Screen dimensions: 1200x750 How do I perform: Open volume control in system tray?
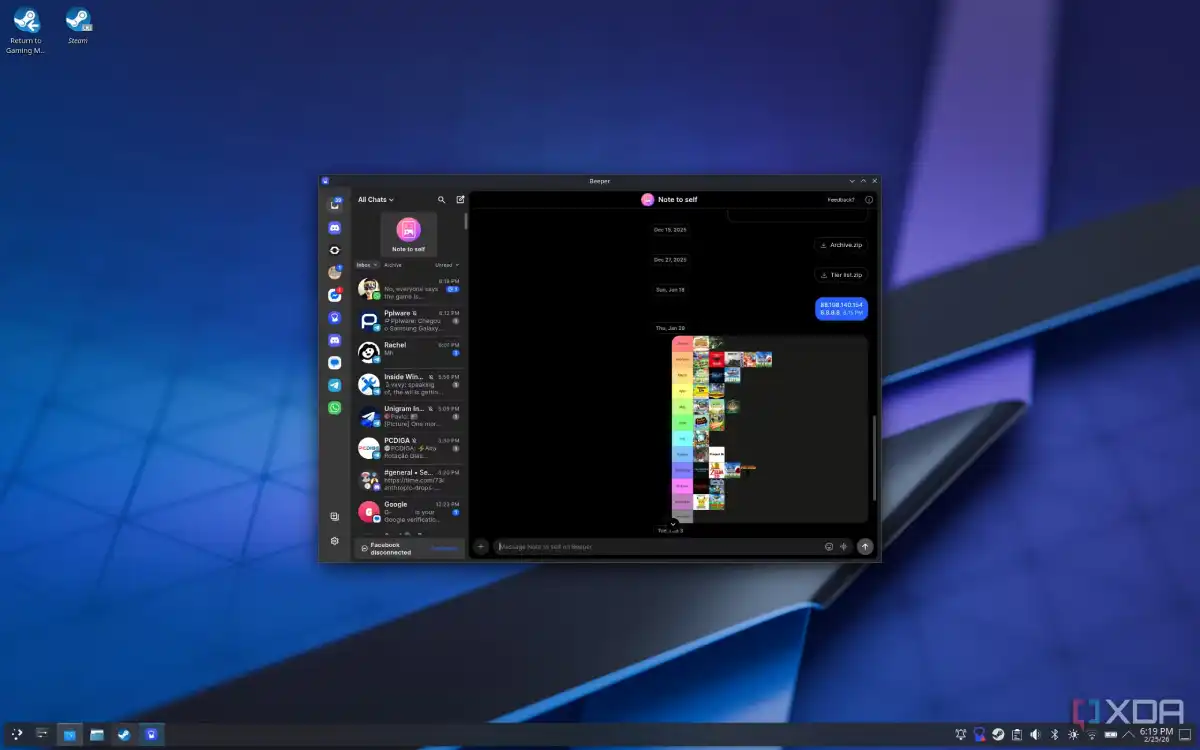(x=1035, y=735)
